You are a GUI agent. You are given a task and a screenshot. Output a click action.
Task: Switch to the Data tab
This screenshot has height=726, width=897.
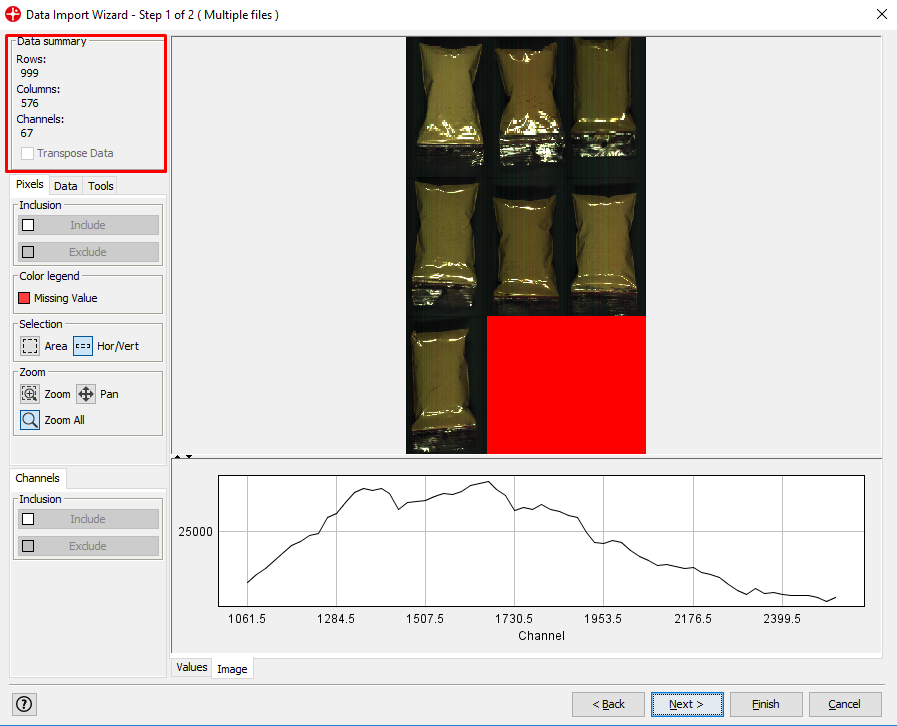click(x=66, y=186)
